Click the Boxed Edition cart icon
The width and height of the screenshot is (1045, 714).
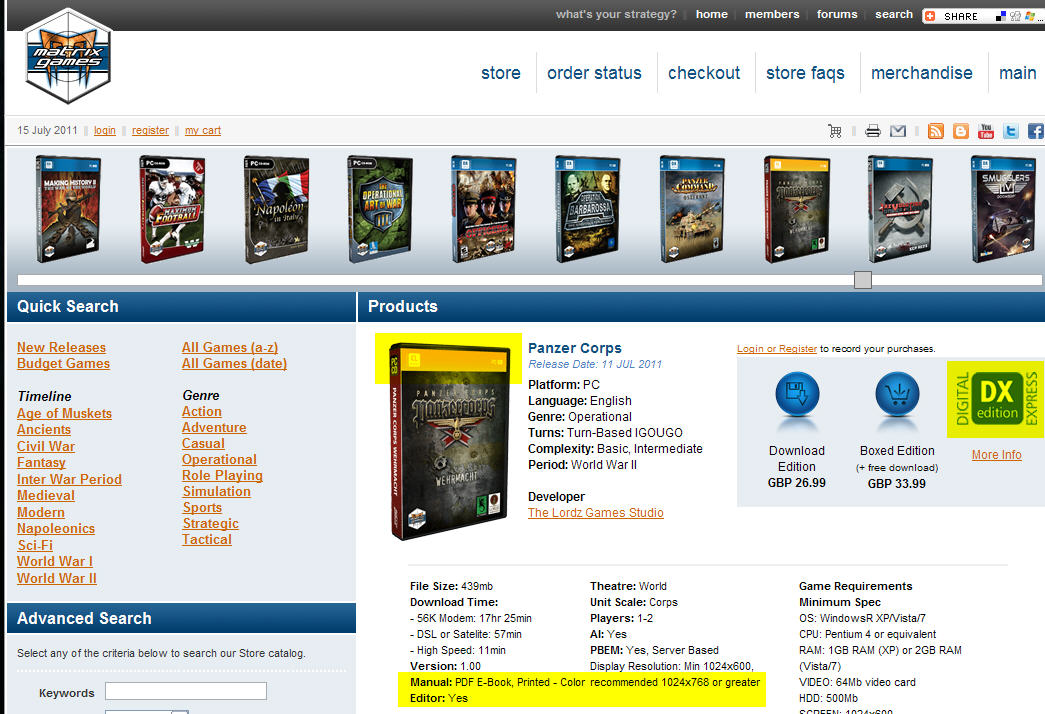(x=897, y=395)
